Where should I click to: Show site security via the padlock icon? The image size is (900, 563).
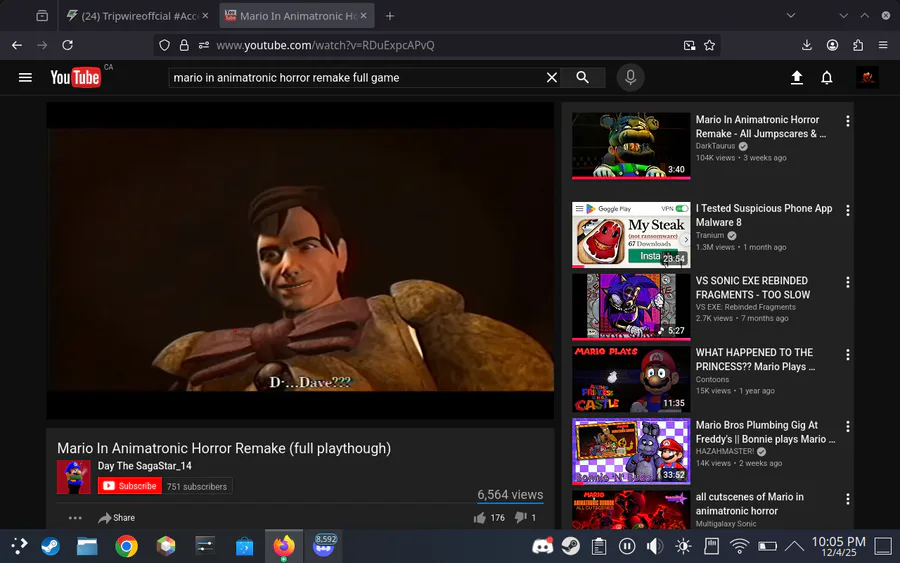click(184, 45)
